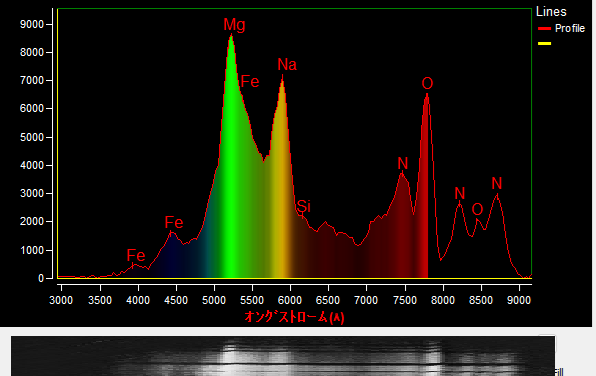Click the grayscale spectrum strip image

[283, 356]
